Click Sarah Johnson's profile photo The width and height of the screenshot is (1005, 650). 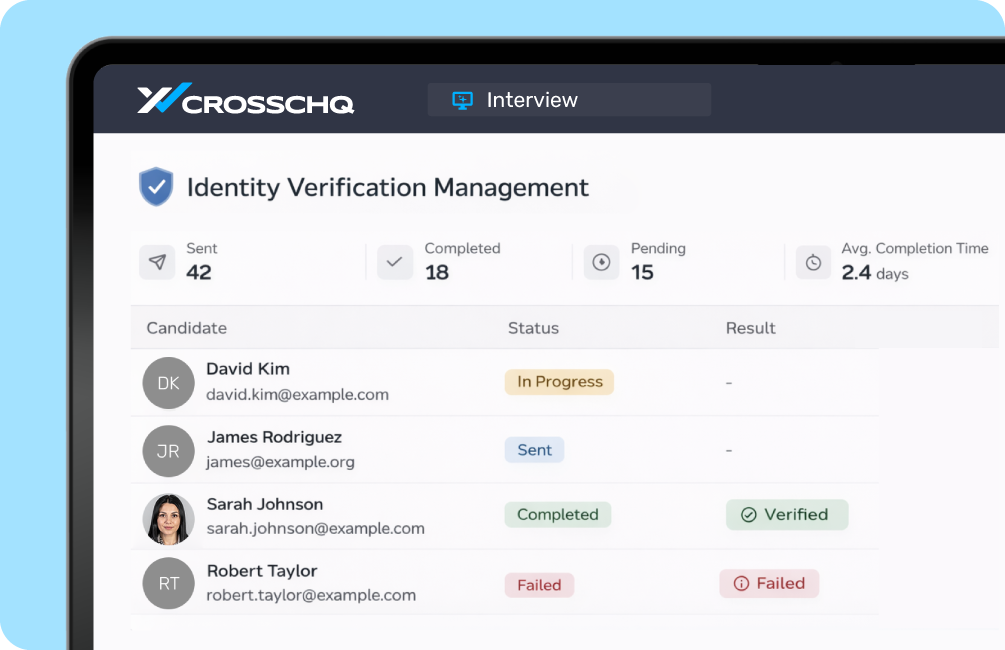coord(168,517)
